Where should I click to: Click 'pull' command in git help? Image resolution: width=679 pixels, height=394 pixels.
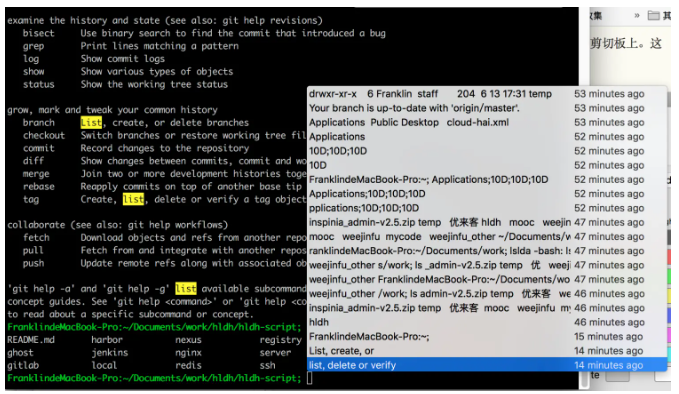tap(33, 251)
